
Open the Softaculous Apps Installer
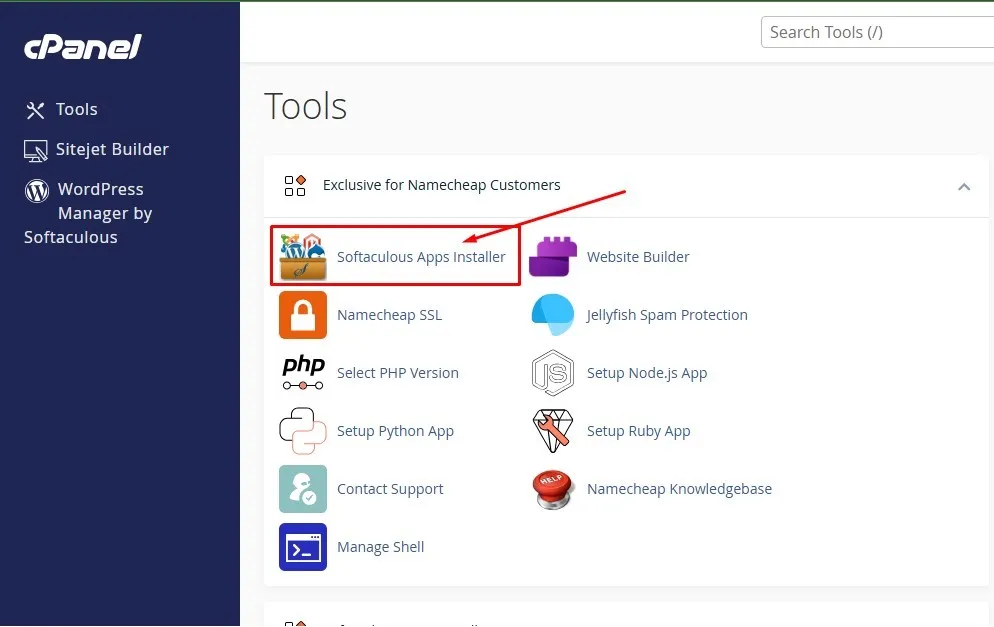click(x=302, y=256)
